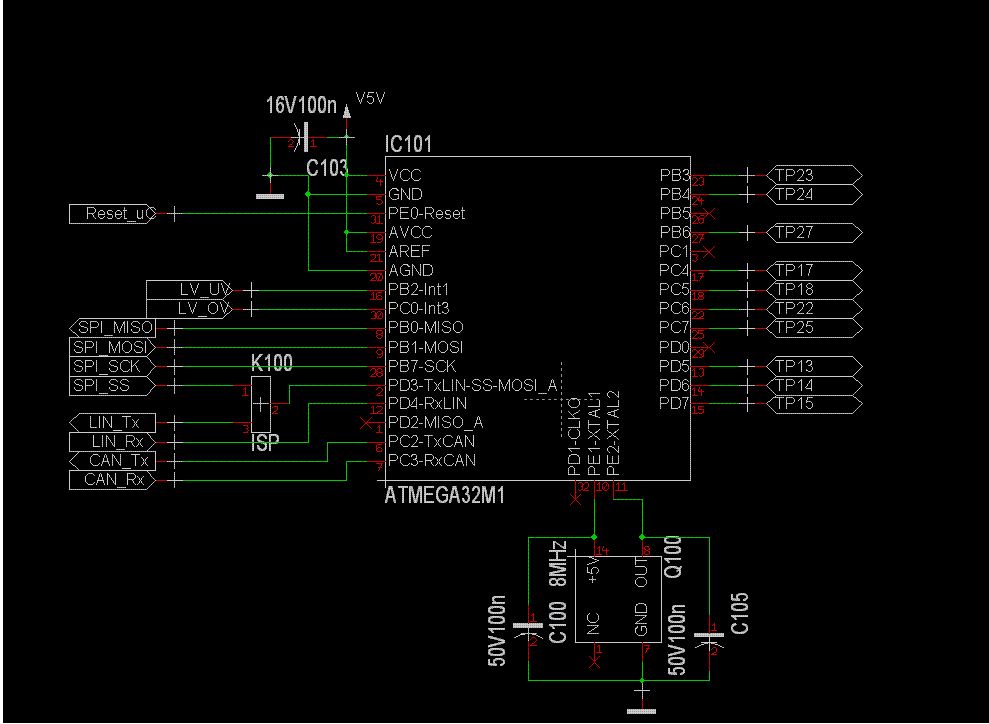
Task: Select the PC0-Int3 pin label
Action: coord(419,309)
